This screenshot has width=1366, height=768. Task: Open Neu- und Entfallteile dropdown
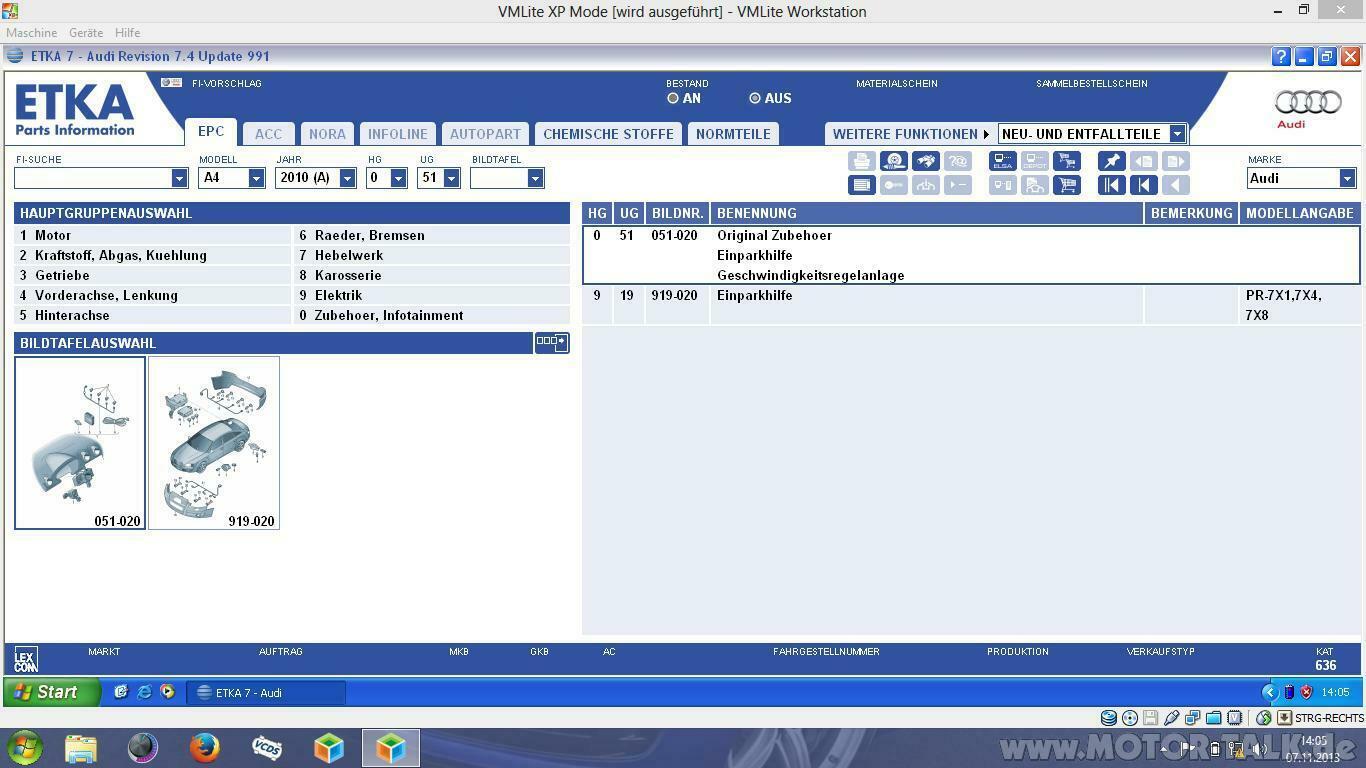[x=1177, y=134]
